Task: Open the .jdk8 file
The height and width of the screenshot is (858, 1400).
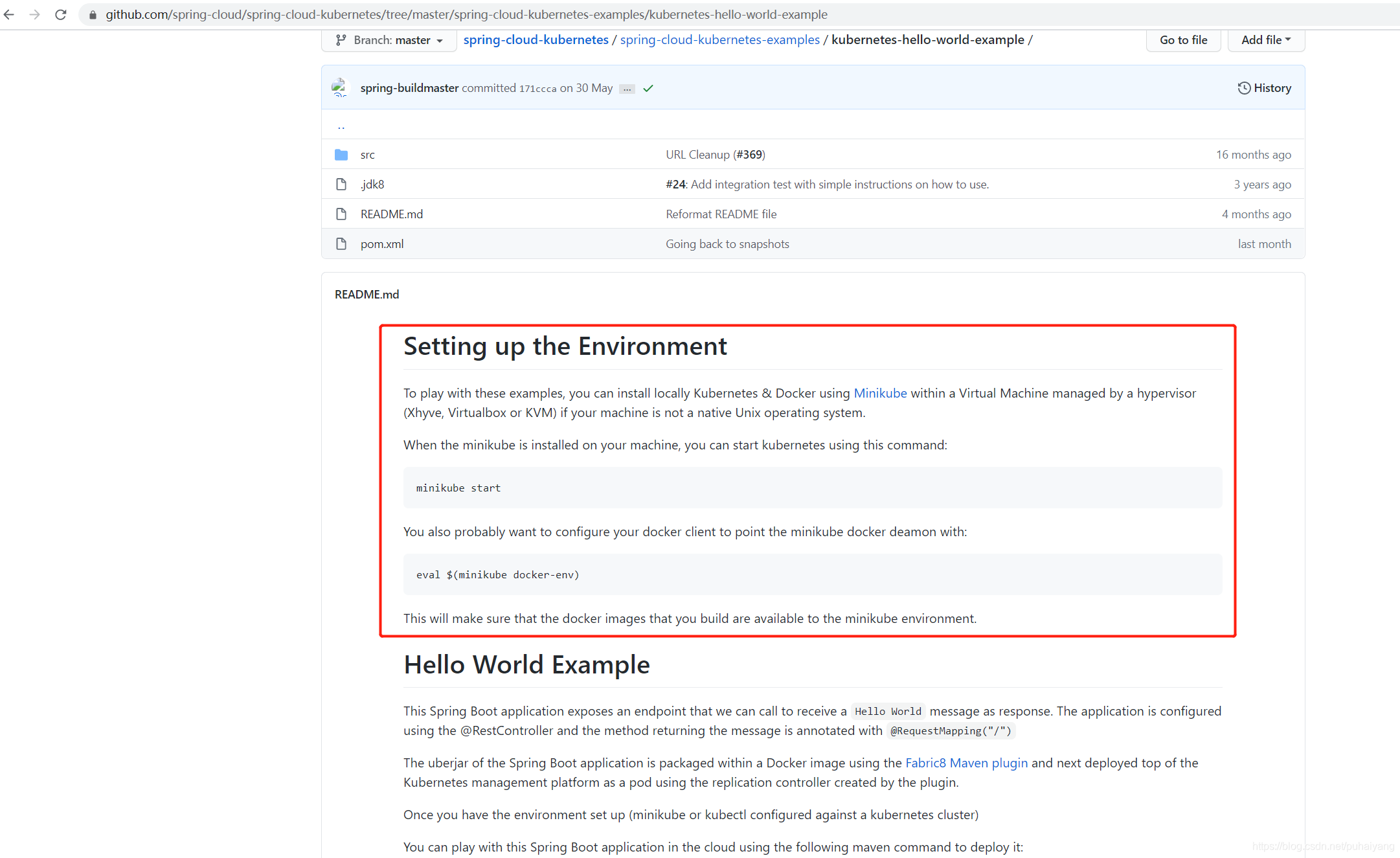Action: pyautogui.click(x=372, y=185)
